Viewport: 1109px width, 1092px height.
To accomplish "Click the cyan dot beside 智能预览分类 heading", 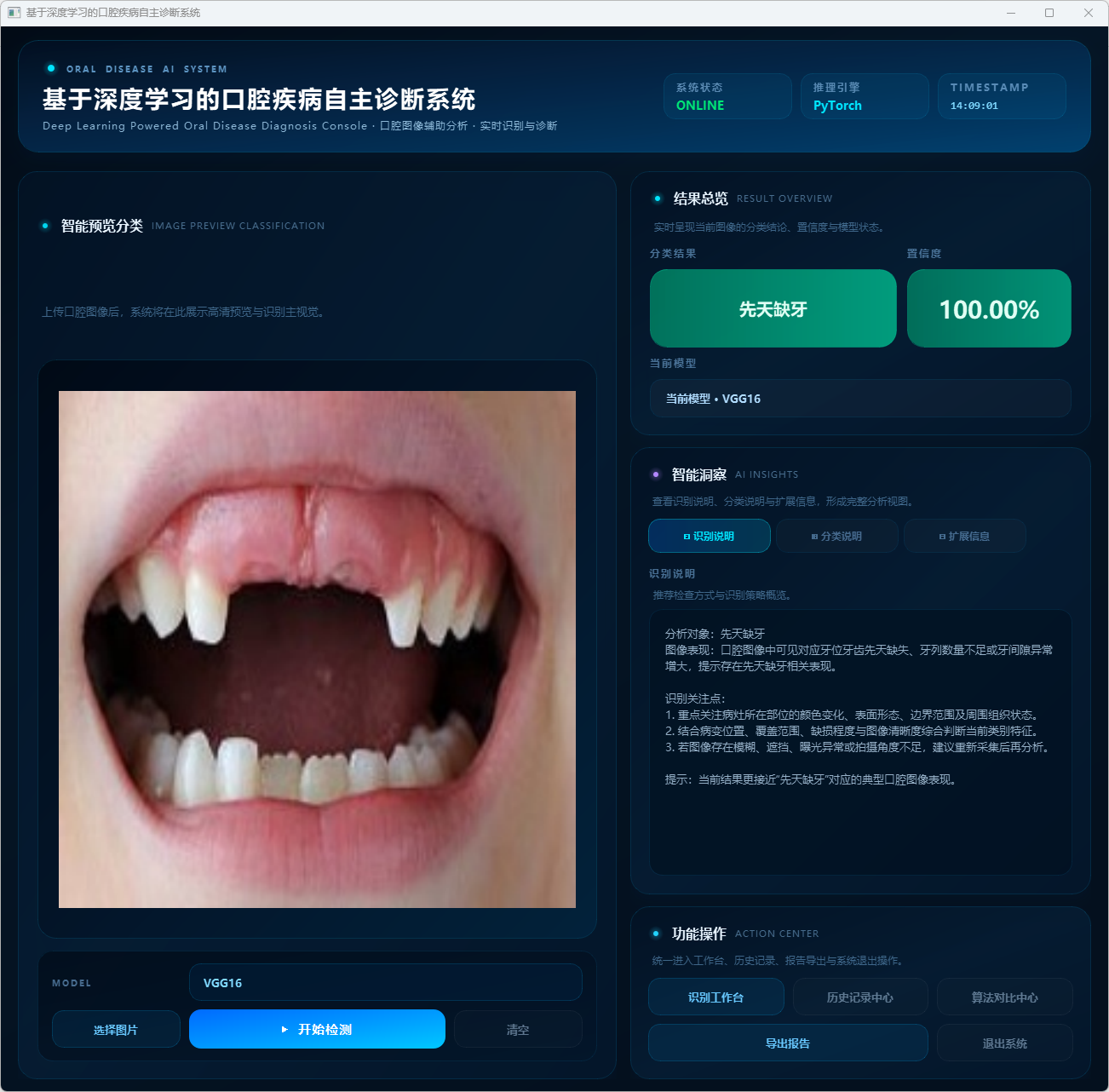I will coord(45,226).
